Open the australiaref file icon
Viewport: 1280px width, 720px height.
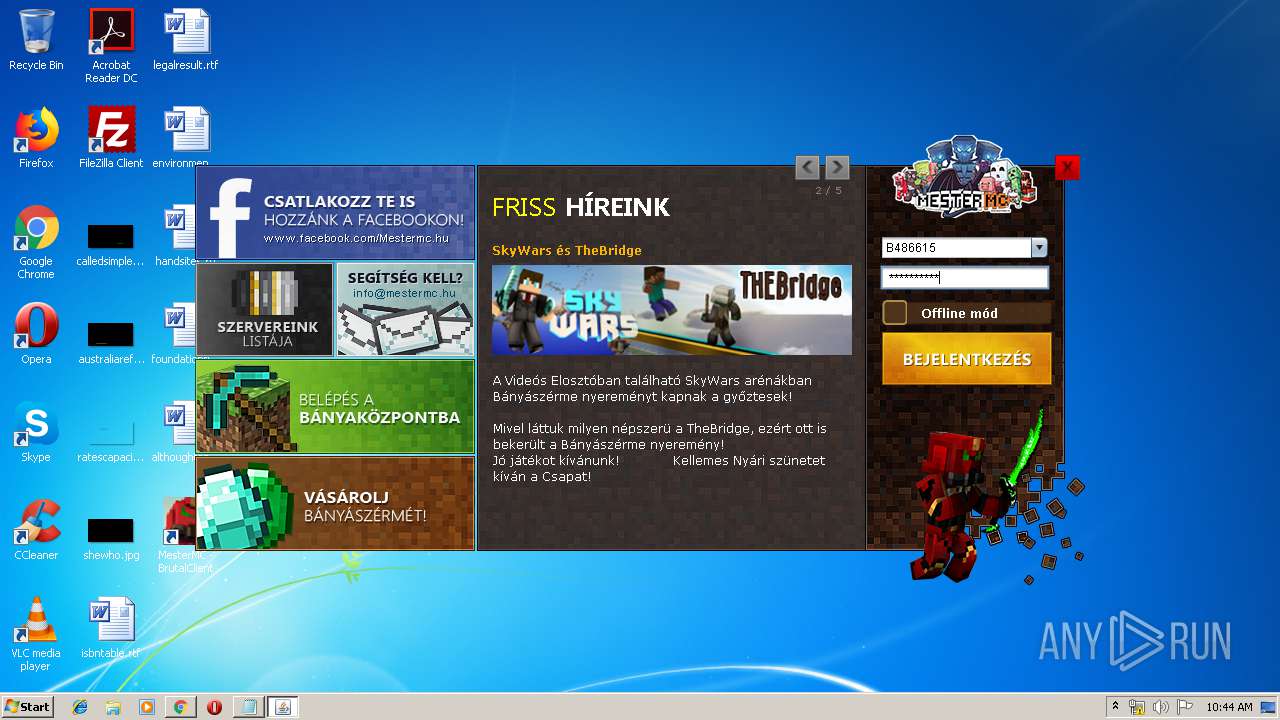[111, 341]
